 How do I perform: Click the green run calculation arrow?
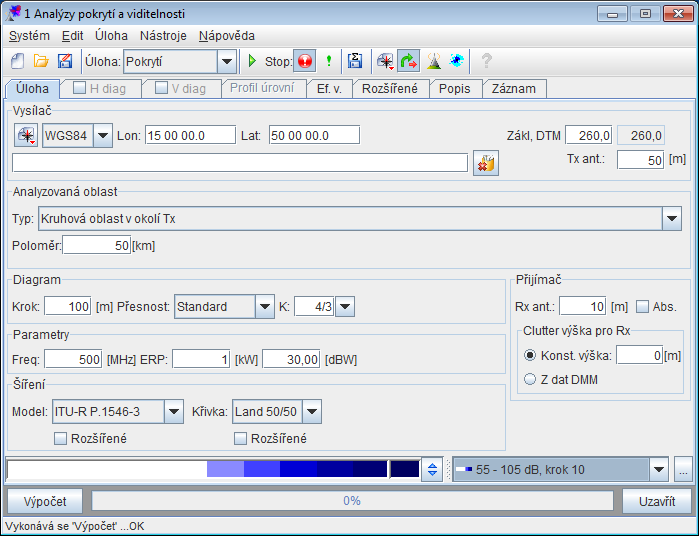pyautogui.click(x=252, y=62)
